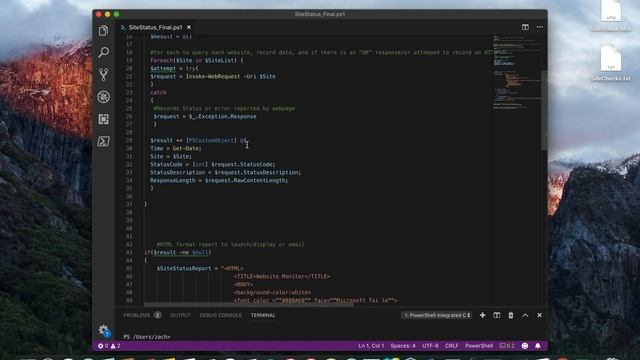The image size is (640, 360).
Task: Click '[PSCustomObject]' text in line 29
Action: coord(211,140)
